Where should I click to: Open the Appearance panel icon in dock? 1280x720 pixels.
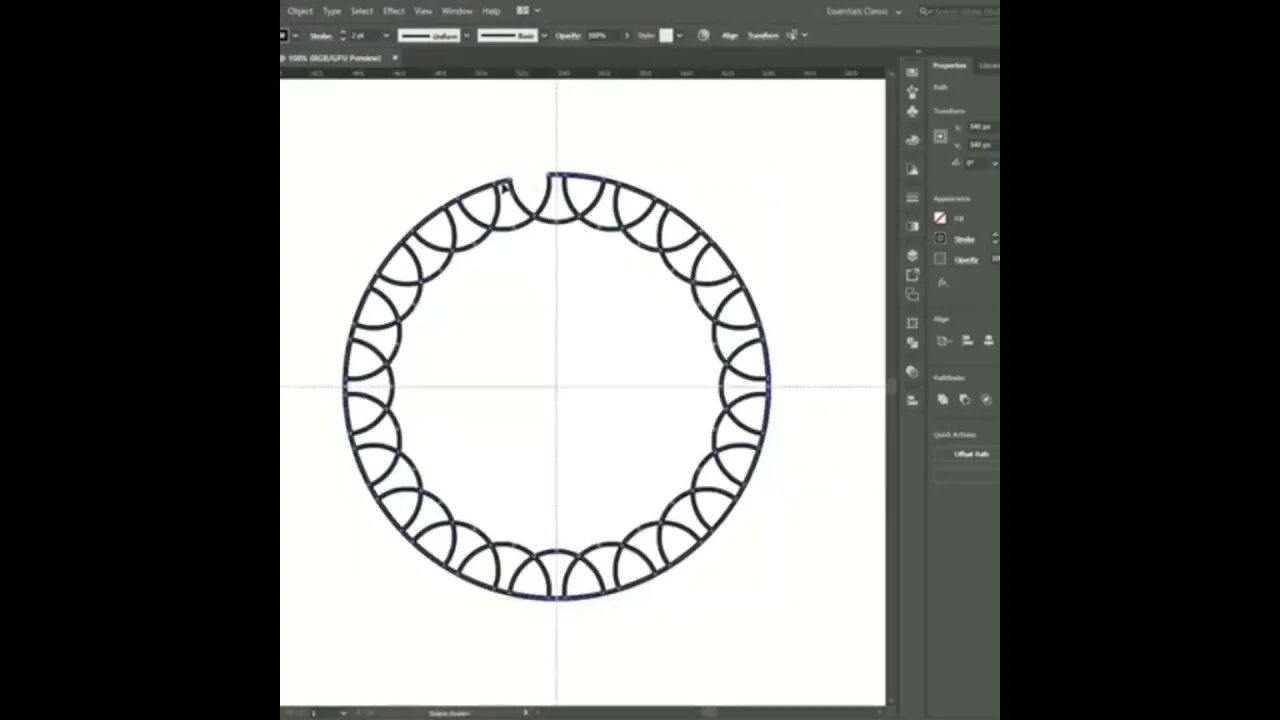912,372
